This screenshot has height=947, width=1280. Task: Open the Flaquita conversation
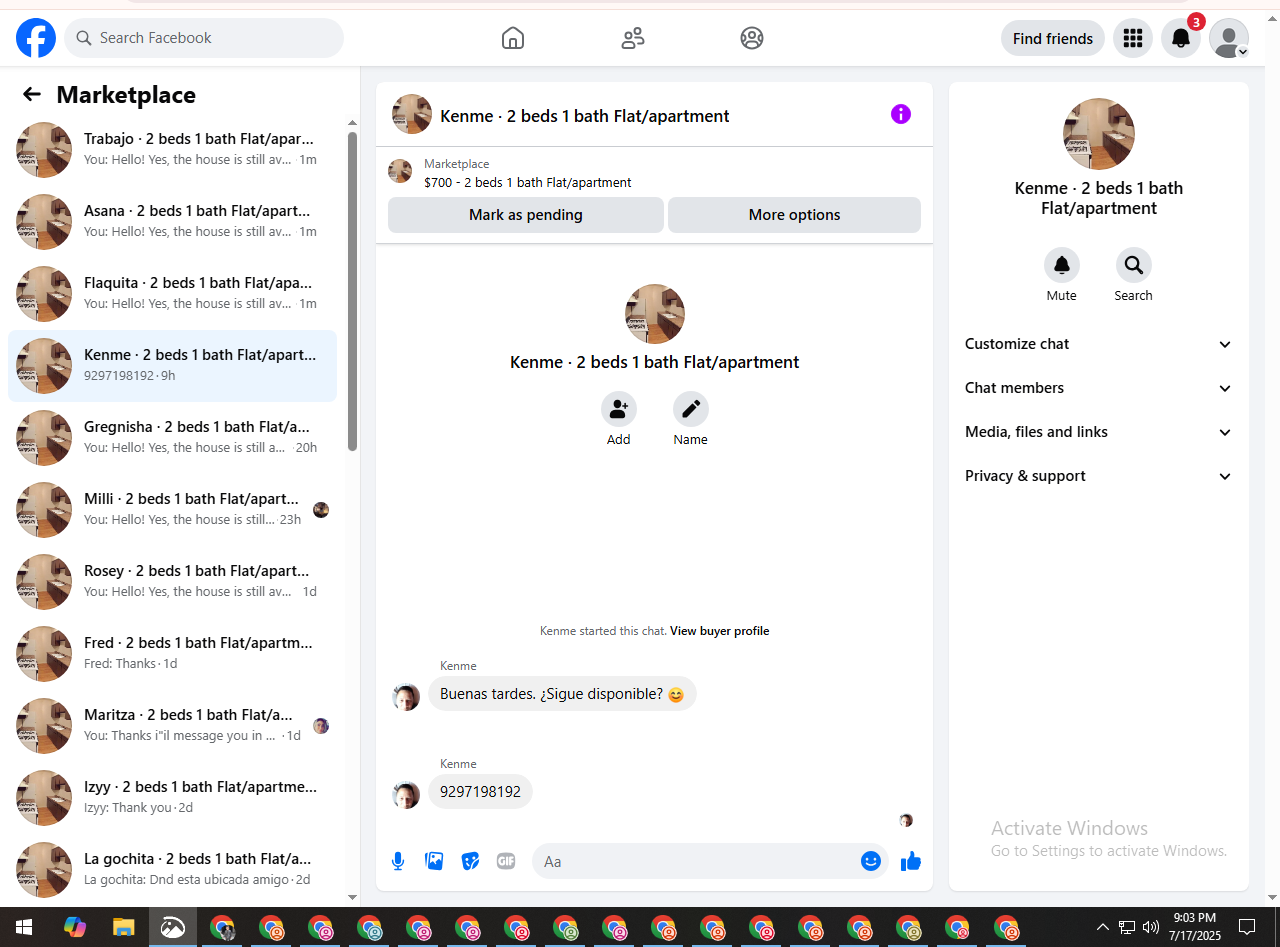click(172, 294)
